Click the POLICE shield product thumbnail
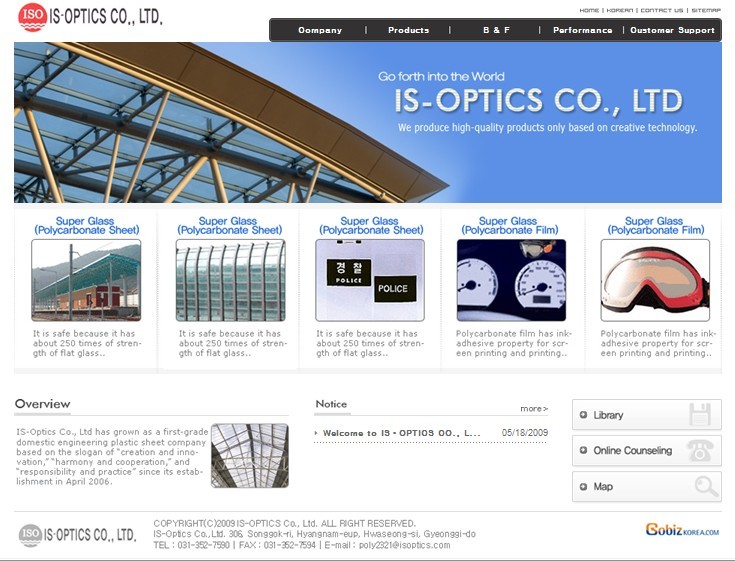Viewport: 735px width, 561px height. tap(370, 280)
